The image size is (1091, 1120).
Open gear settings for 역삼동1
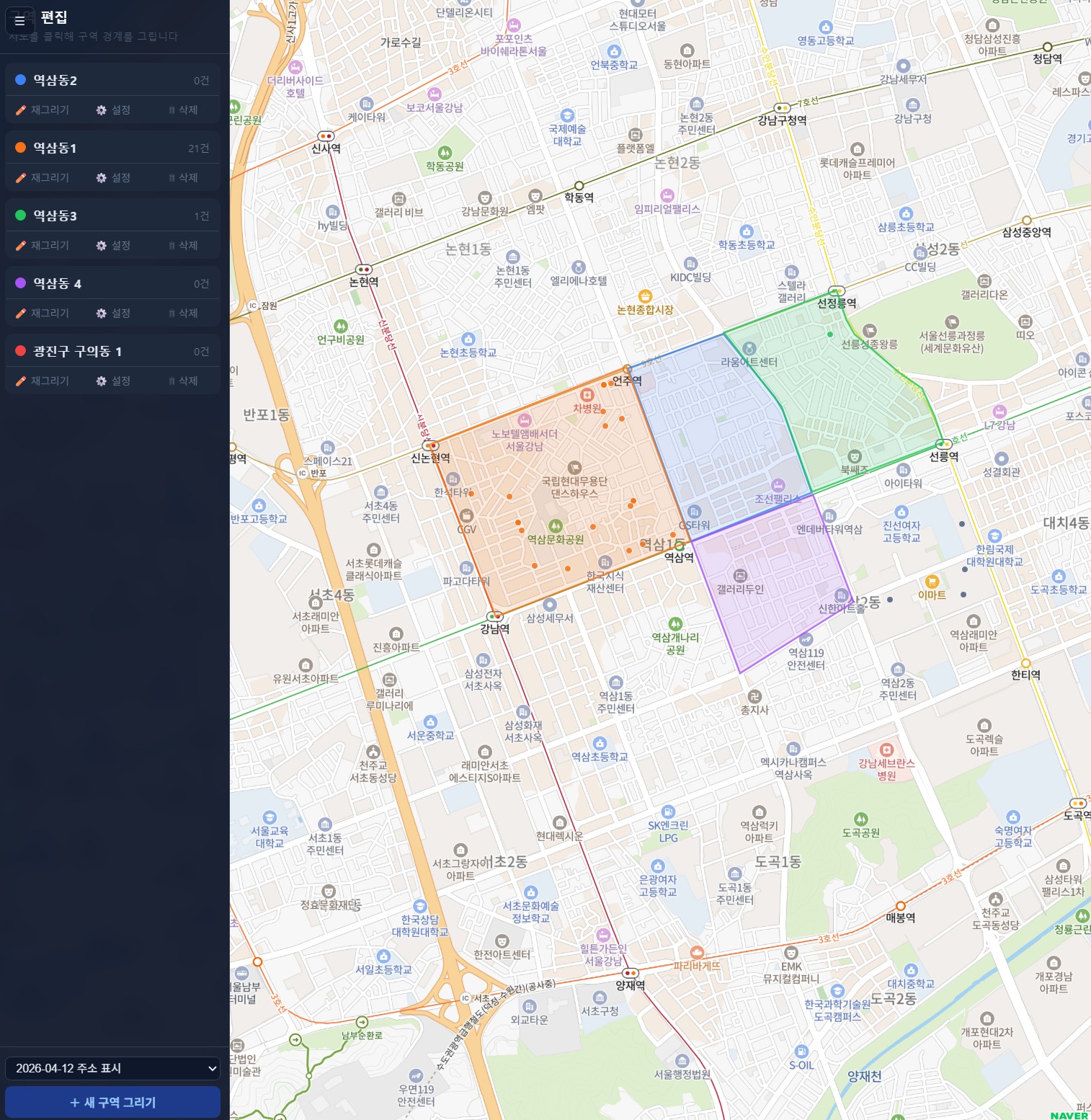[x=102, y=178]
